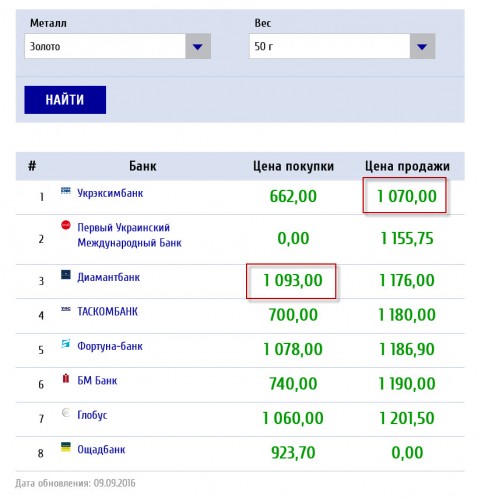The width and height of the screenshot is (478, 500).
Task: Click Диамантбанк sell price 1 176,00
Action: tap(407, 280)
